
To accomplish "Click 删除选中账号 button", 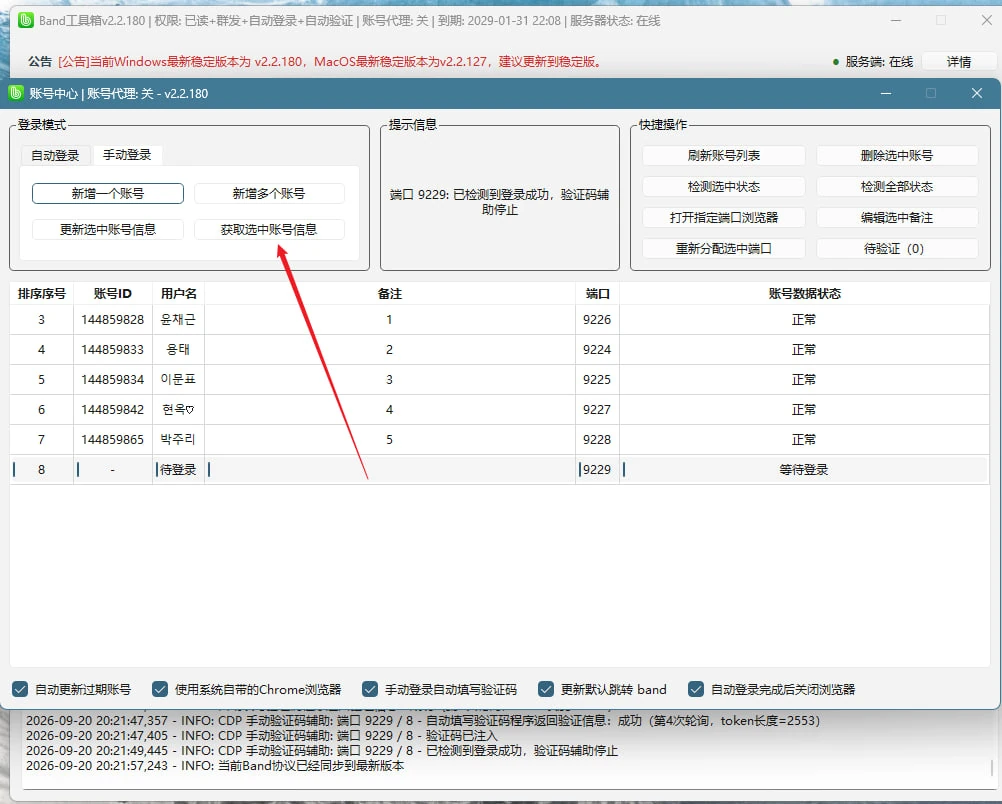I will [x=897, y=155].
